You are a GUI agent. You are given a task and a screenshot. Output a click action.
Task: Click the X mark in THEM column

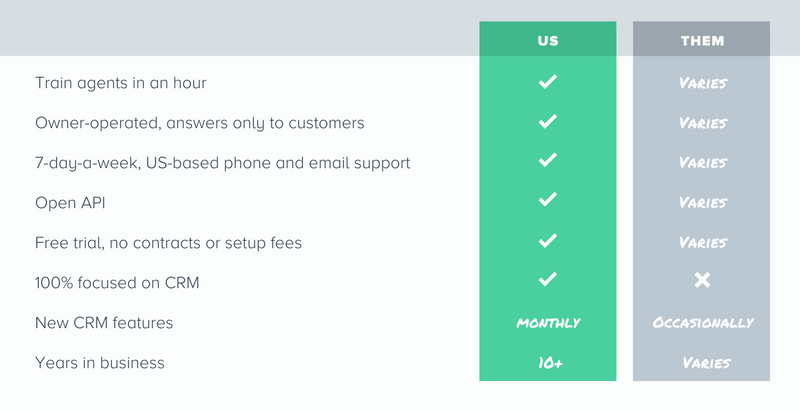pos(702,280)
